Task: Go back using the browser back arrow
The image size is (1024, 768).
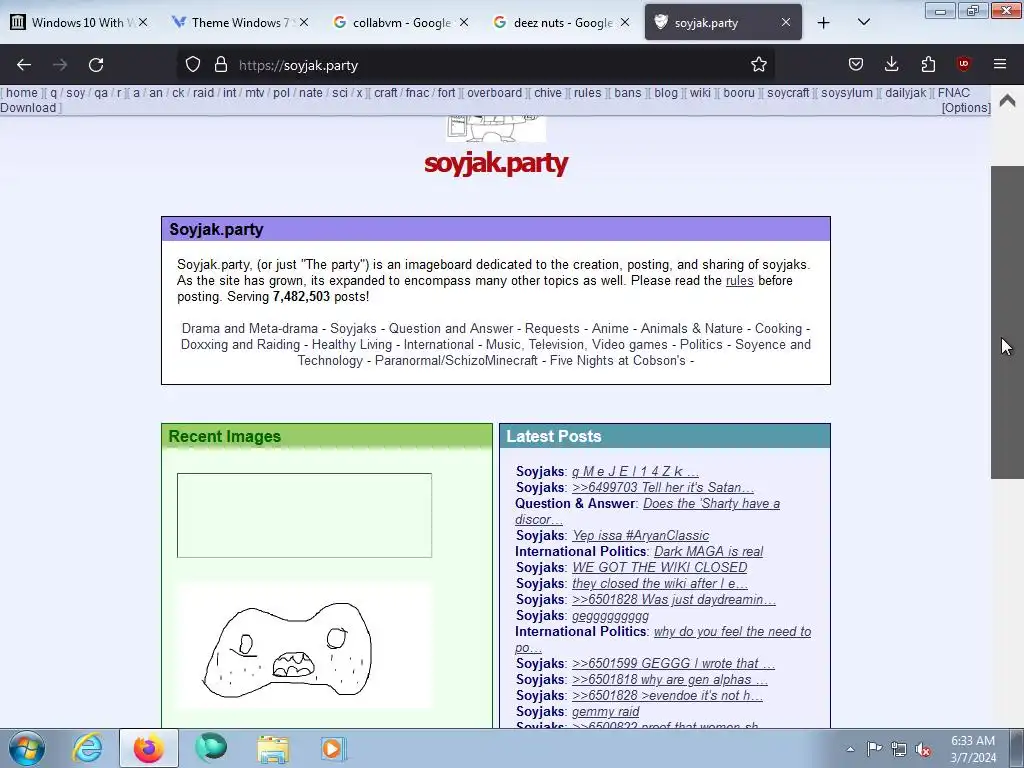Action: click(24, 65)
